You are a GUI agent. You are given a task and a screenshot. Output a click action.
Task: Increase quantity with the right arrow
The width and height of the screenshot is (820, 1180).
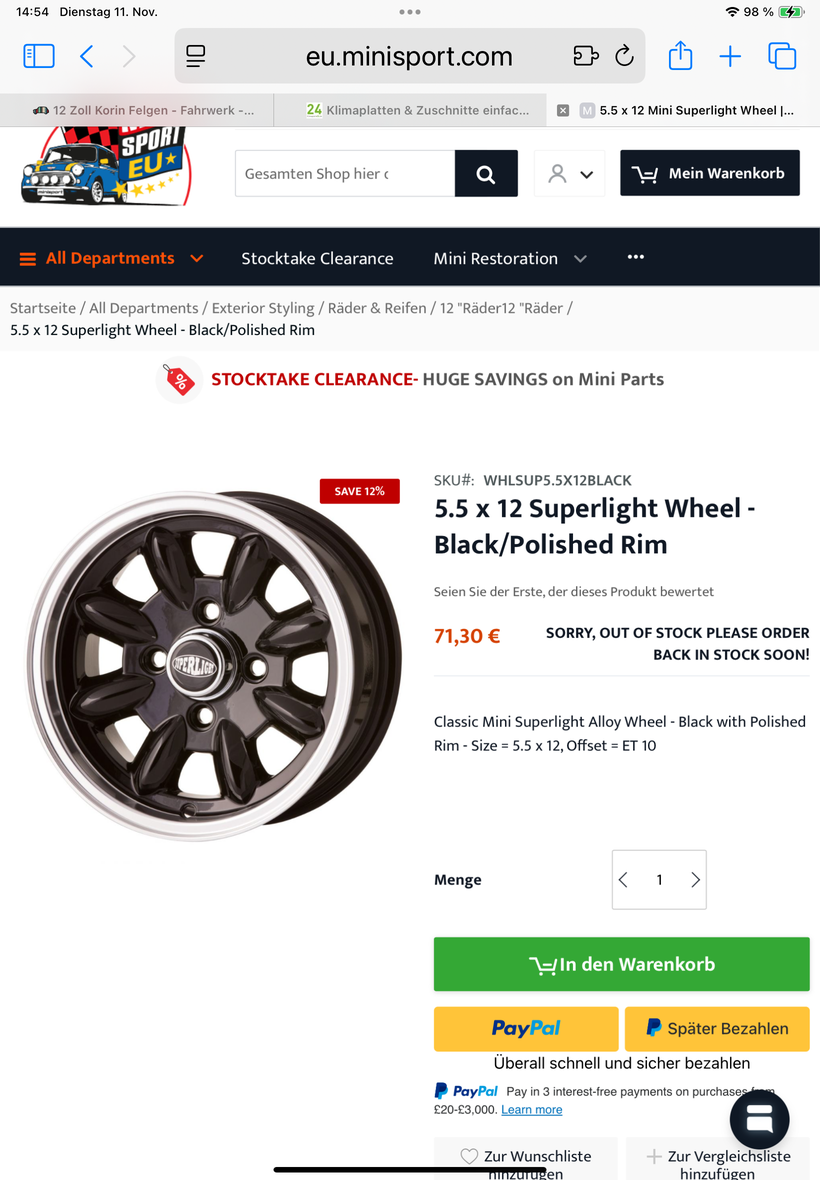coord(695,880)
